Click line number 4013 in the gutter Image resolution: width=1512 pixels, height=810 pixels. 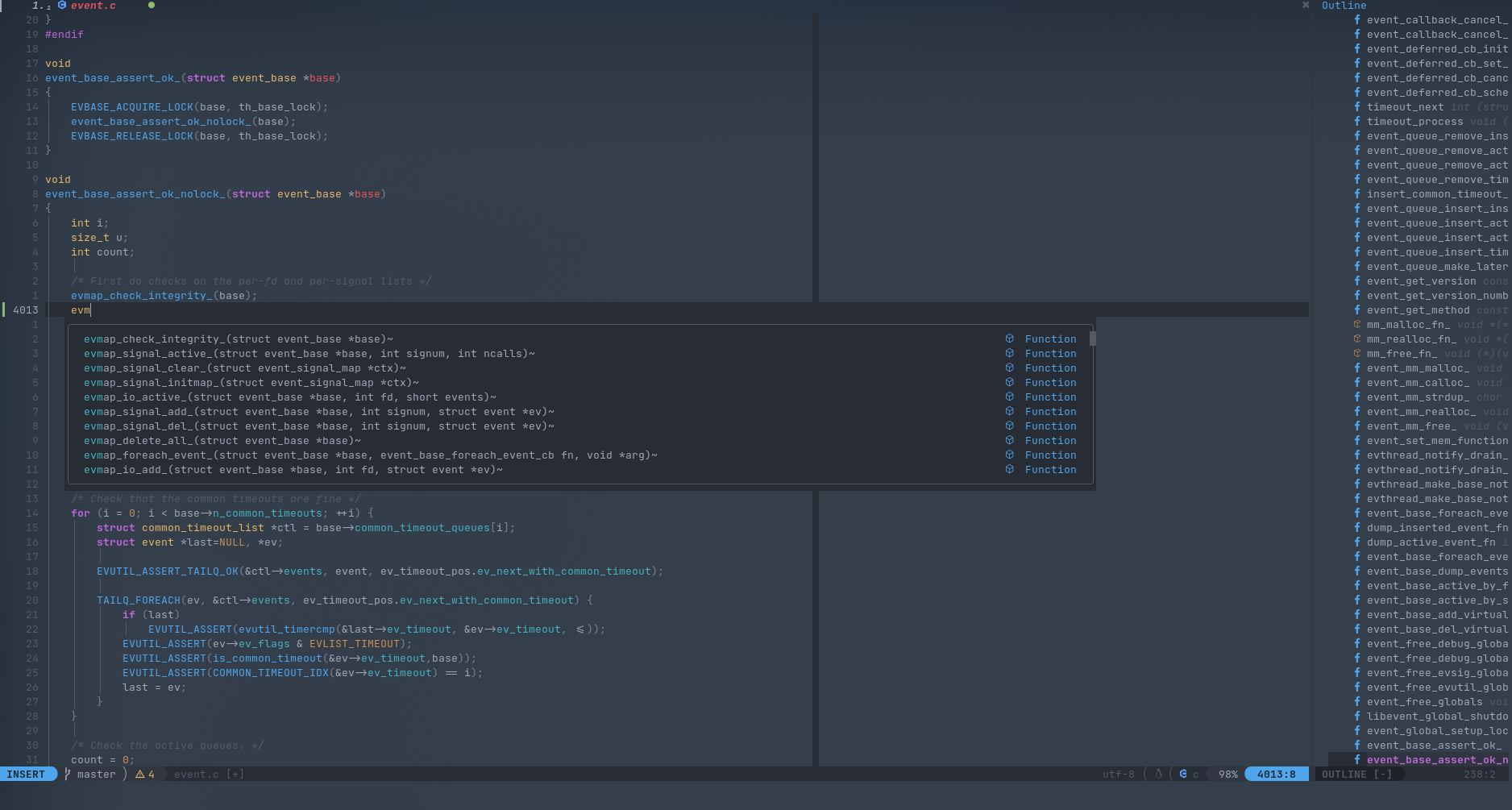pos(25,310)
